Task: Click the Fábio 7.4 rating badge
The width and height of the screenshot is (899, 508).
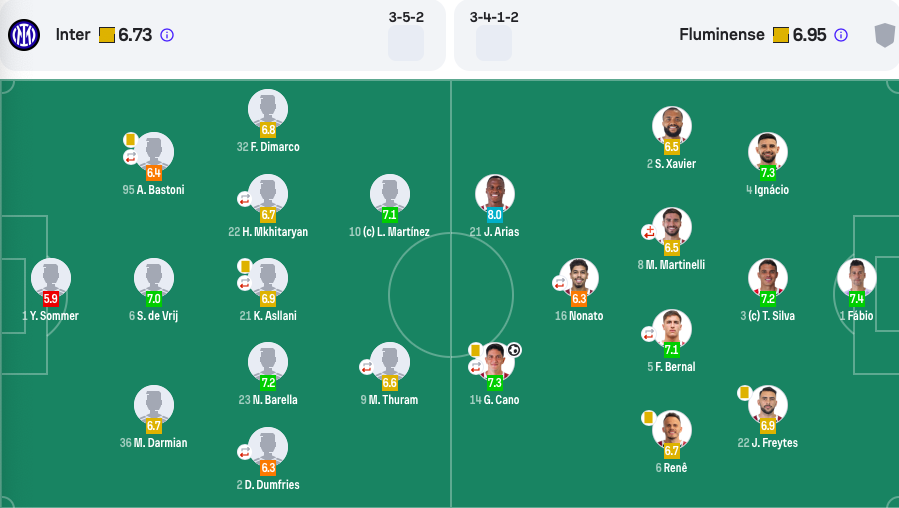Action: (856, 299)
